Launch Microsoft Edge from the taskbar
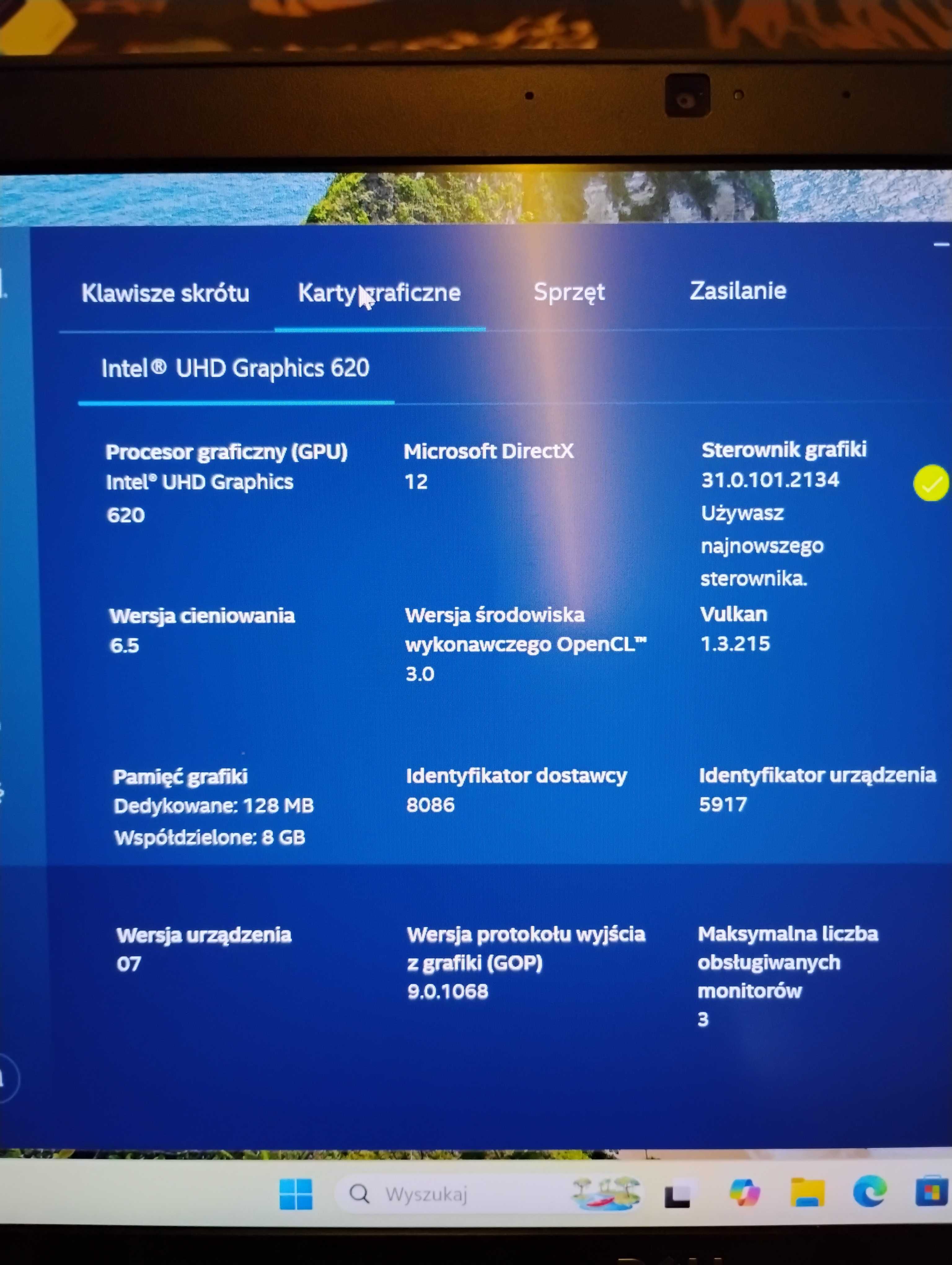The height and width of the screenshot is (1265, 952). (870, 1192)
